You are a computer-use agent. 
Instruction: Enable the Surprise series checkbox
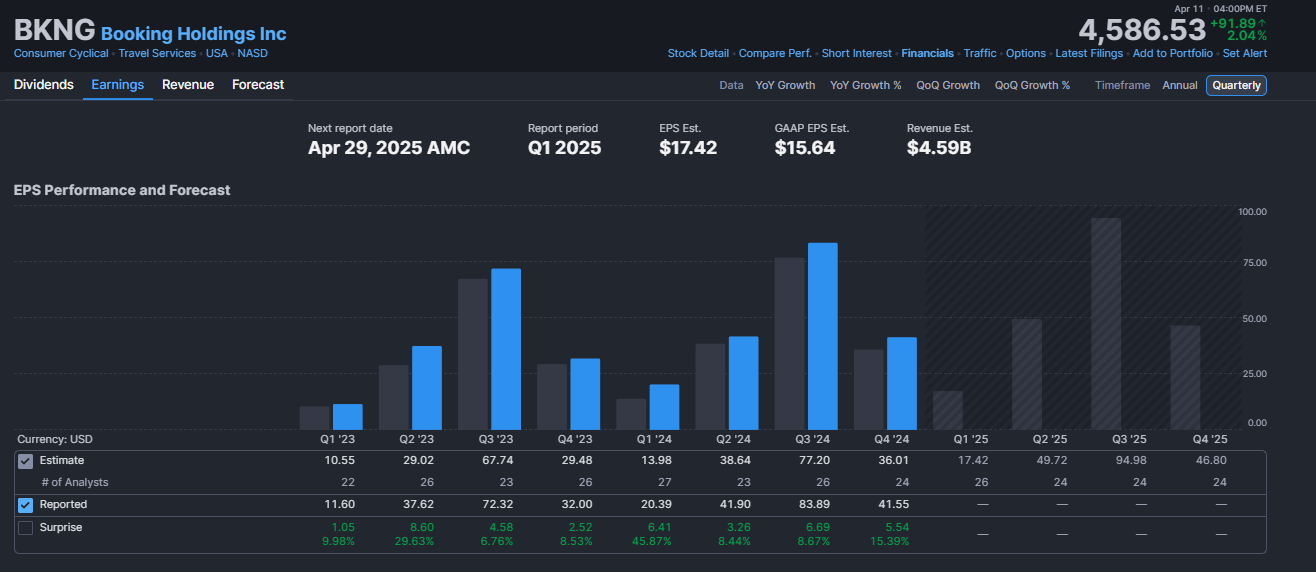pos(26,527)
